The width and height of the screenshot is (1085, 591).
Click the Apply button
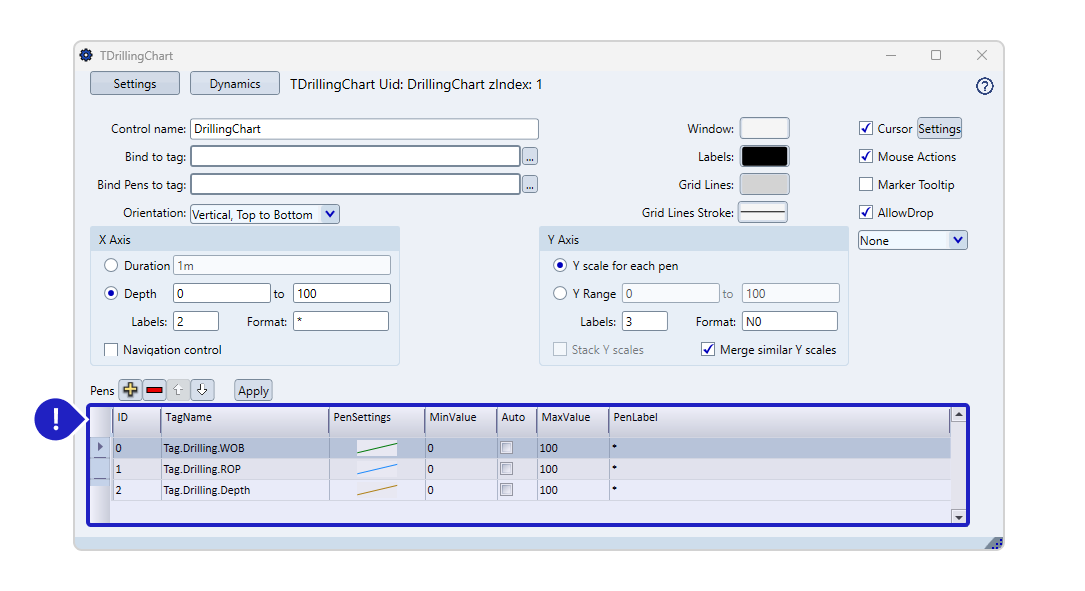253,391
